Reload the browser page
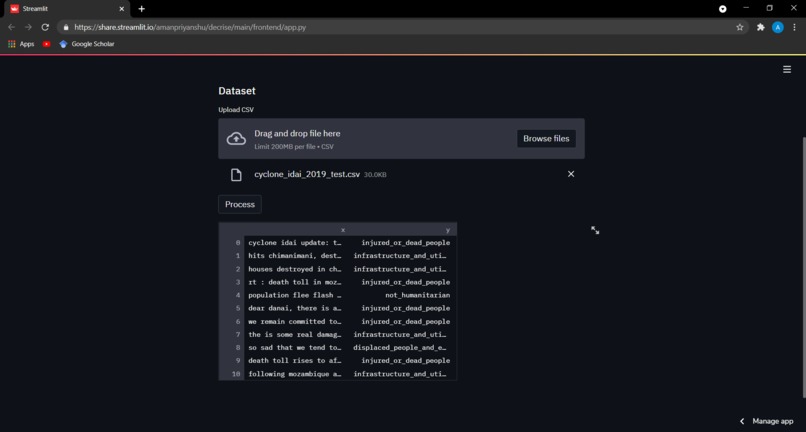This screenshot has height=432, width=806. (45, 27)
